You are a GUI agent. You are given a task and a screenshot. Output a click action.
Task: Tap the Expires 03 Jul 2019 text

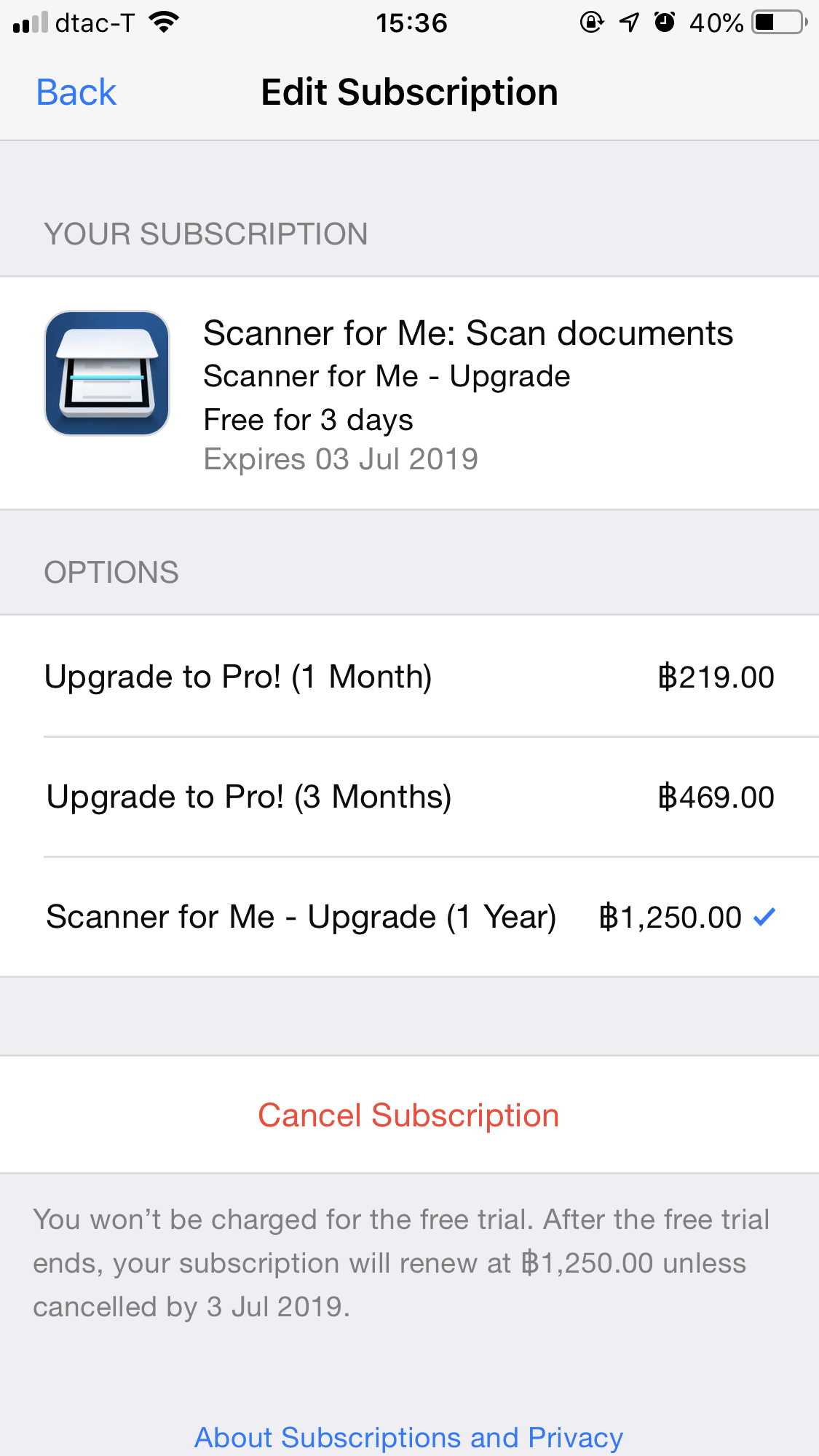pyautogui.click(x=341, y=459)
